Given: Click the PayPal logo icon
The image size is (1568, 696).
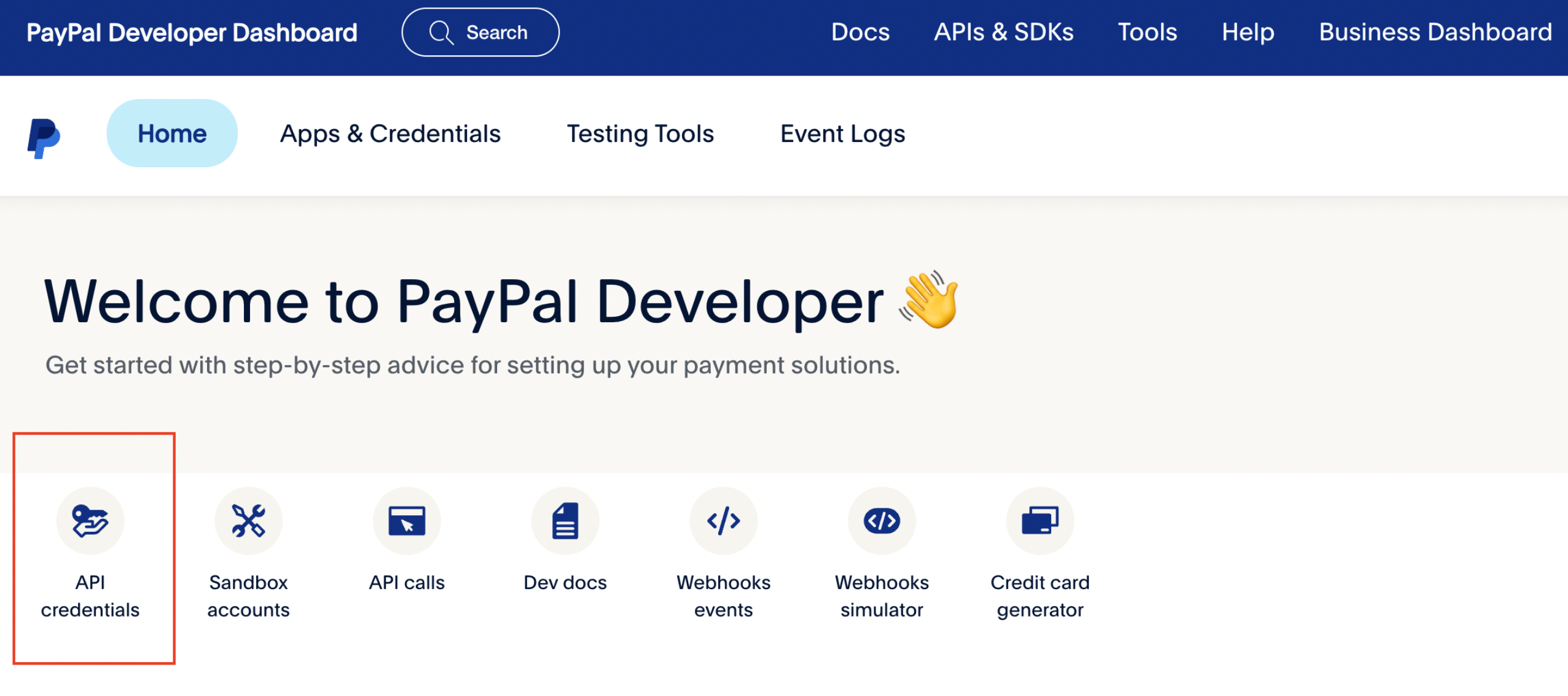Looking at the screenshot, I should [44, 138].
